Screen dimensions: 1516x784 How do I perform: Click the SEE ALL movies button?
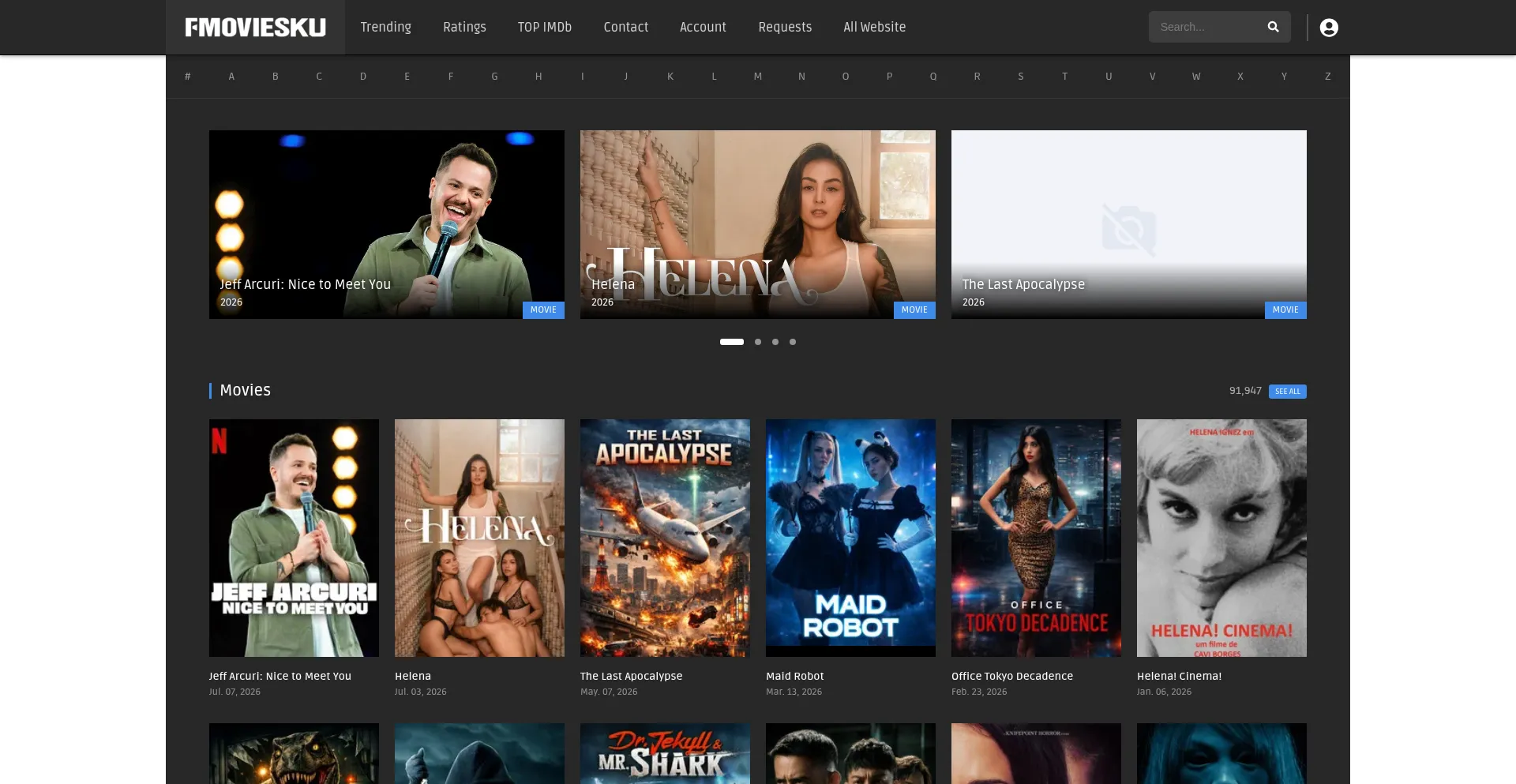pos(1288,392)
